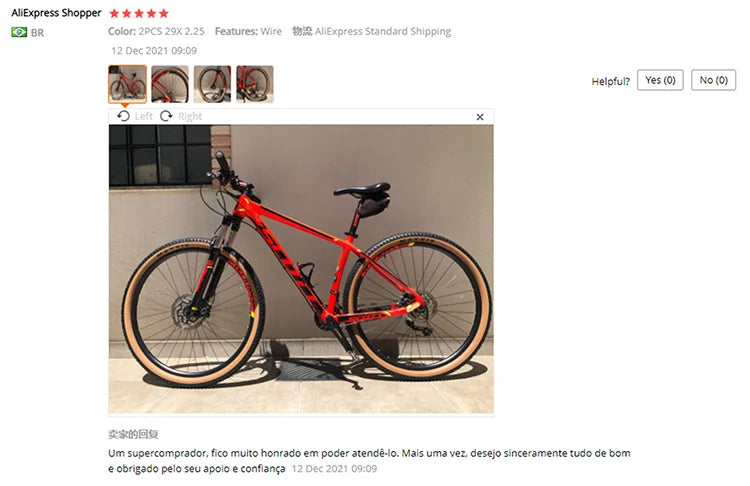This screenshot has width=750, height=486.
Task: Click the Brazil flag icon beside BR
Action: (19, 32)
